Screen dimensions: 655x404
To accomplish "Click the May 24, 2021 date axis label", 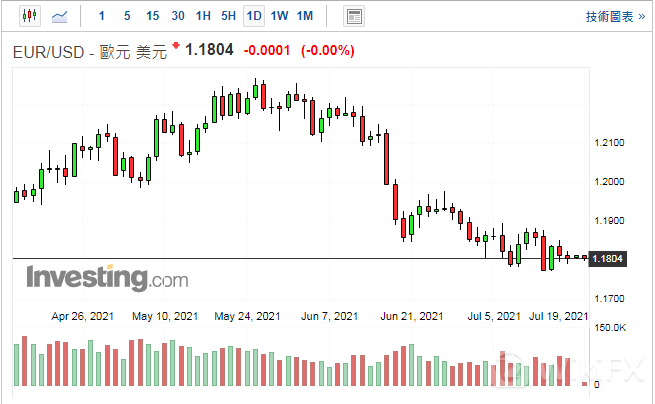I will 247,316.
